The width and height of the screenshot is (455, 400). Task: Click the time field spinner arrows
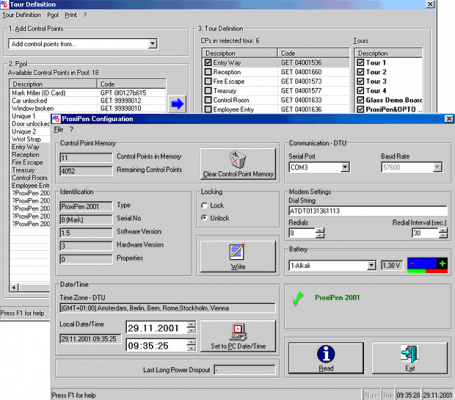[x=191, y=345]
